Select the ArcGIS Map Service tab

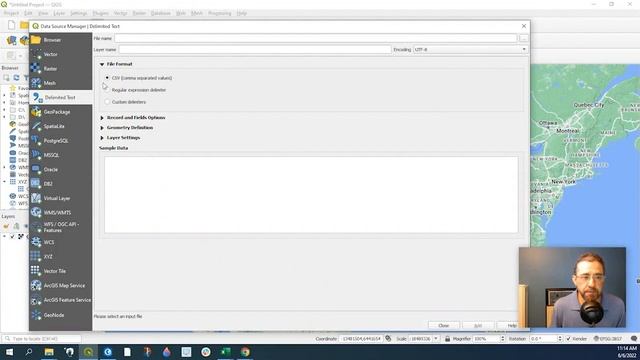60,285
